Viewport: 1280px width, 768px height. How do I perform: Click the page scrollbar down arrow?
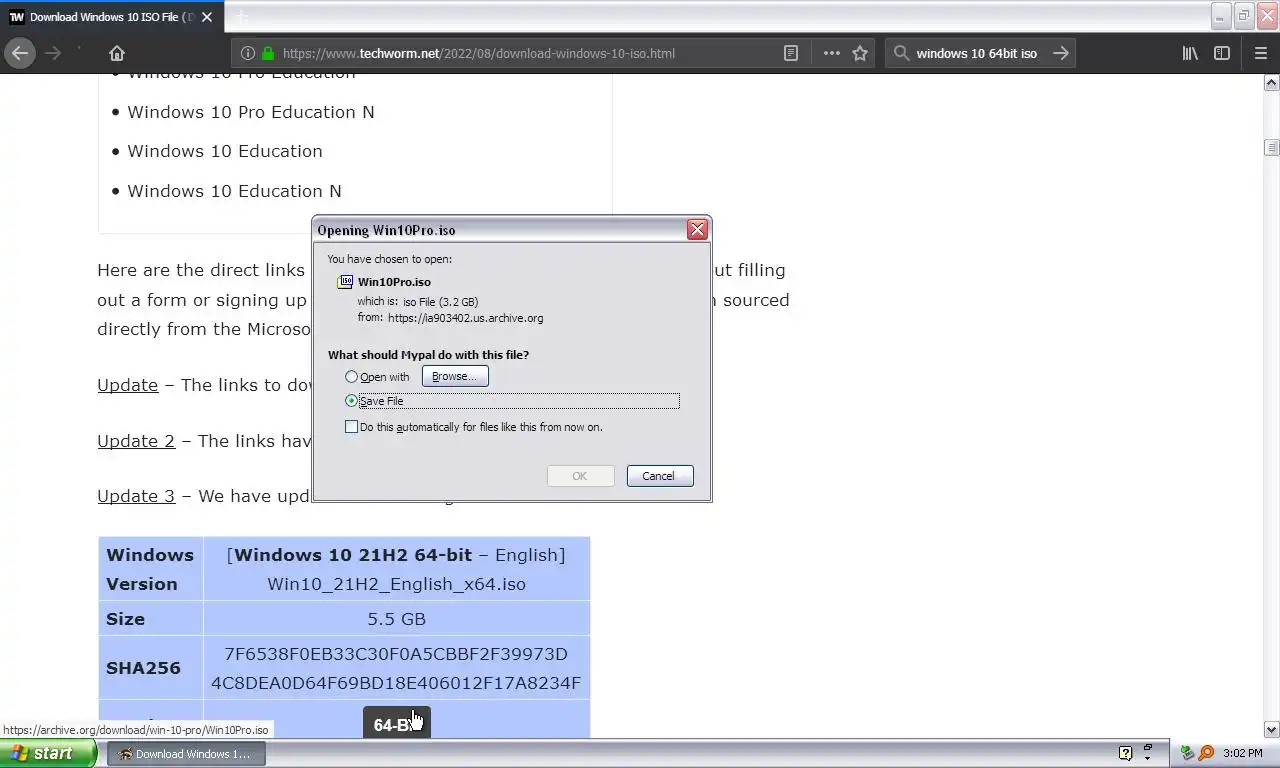tap(1272, 729)
